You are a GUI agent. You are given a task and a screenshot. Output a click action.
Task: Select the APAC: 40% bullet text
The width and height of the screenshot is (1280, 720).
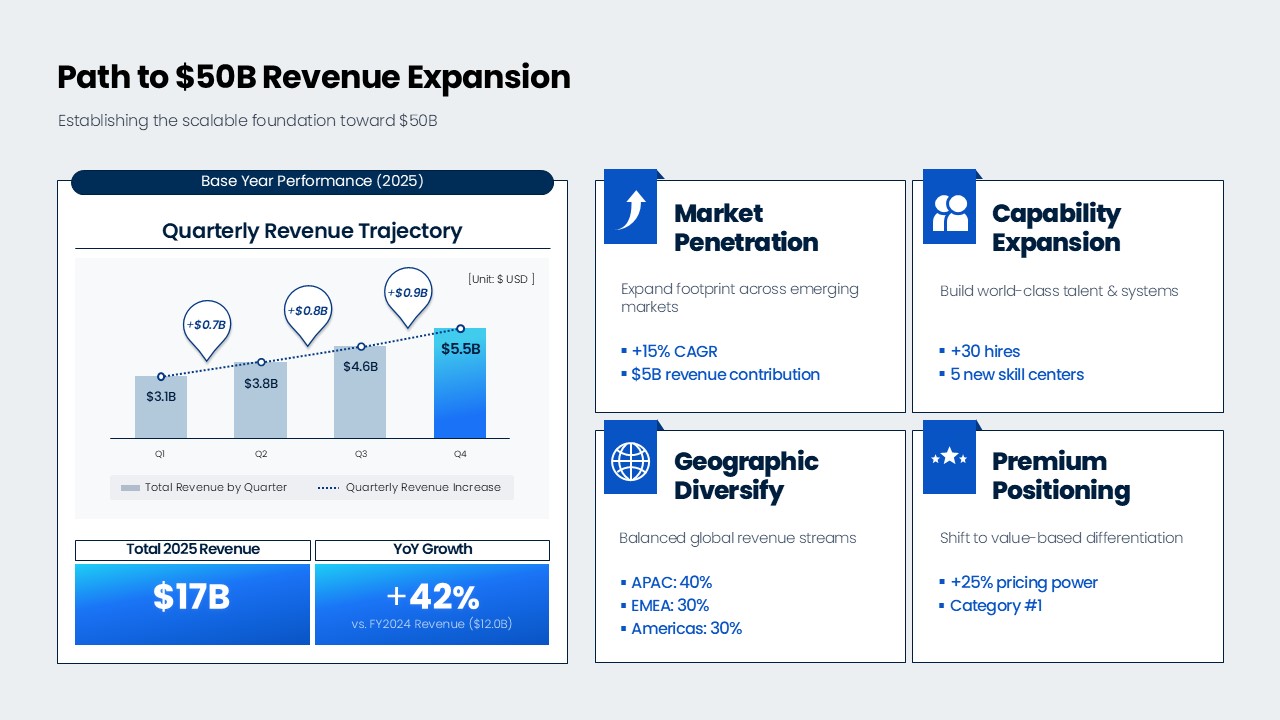(671, 582)
